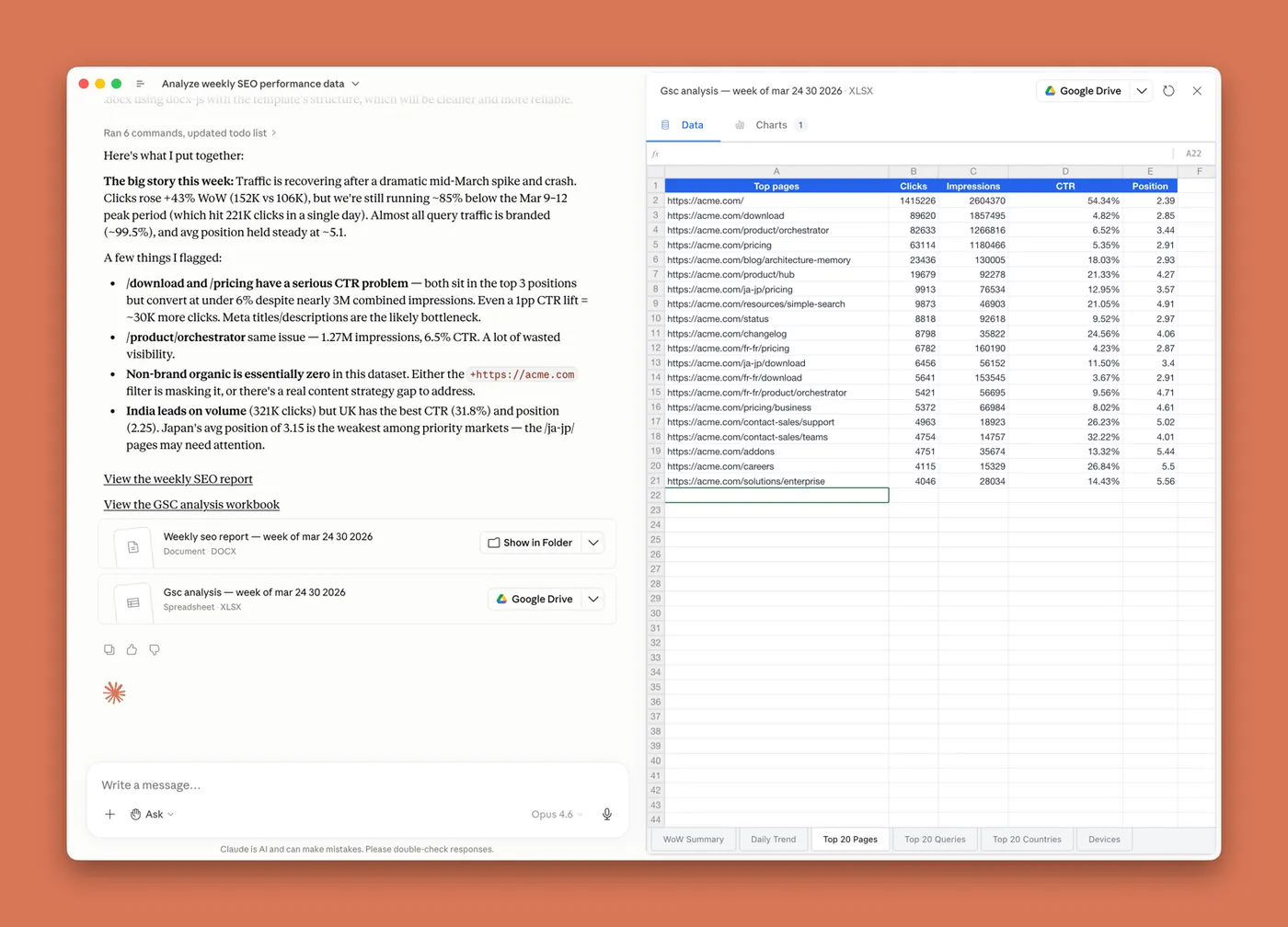This screenshot has height=927, width=1288.
Task: Expand conversation title dropdown chevron
Action: [x=356, y=84]
